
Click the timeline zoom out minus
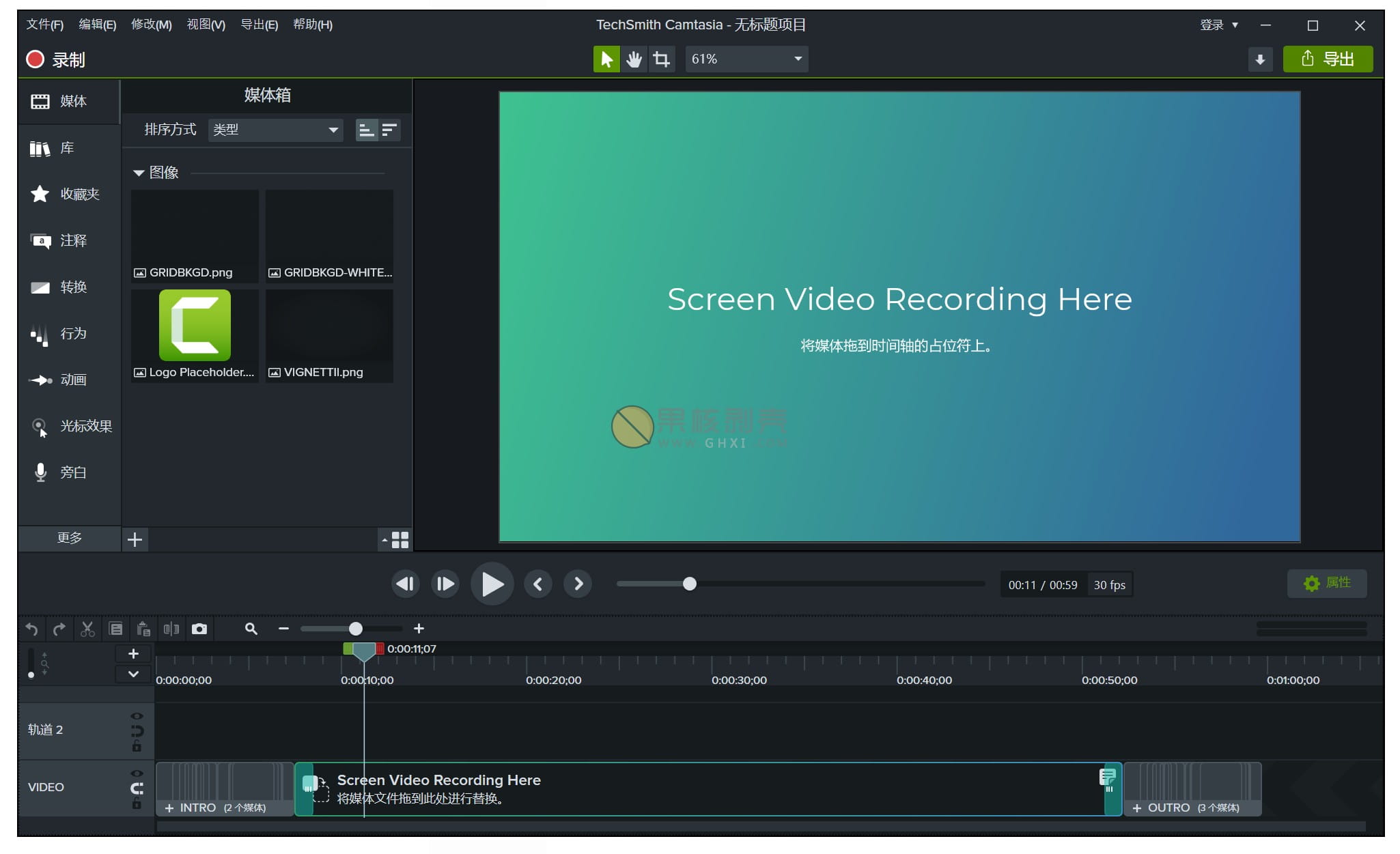283,629
